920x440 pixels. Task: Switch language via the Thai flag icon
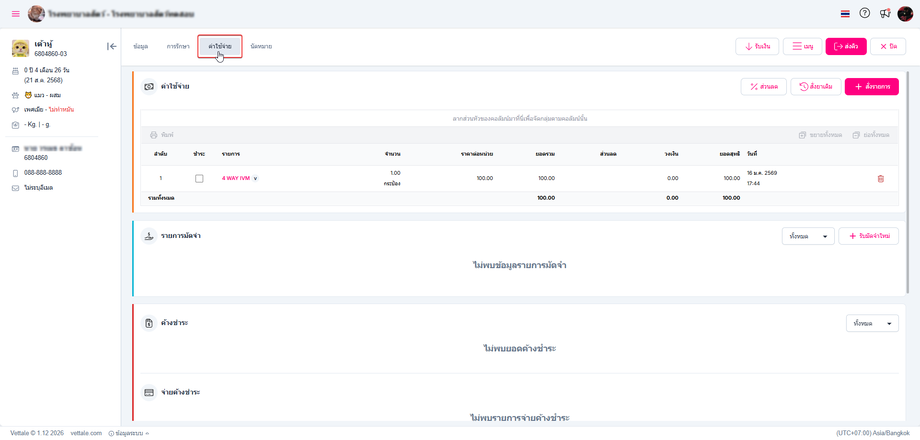click(x=845, y=13)
